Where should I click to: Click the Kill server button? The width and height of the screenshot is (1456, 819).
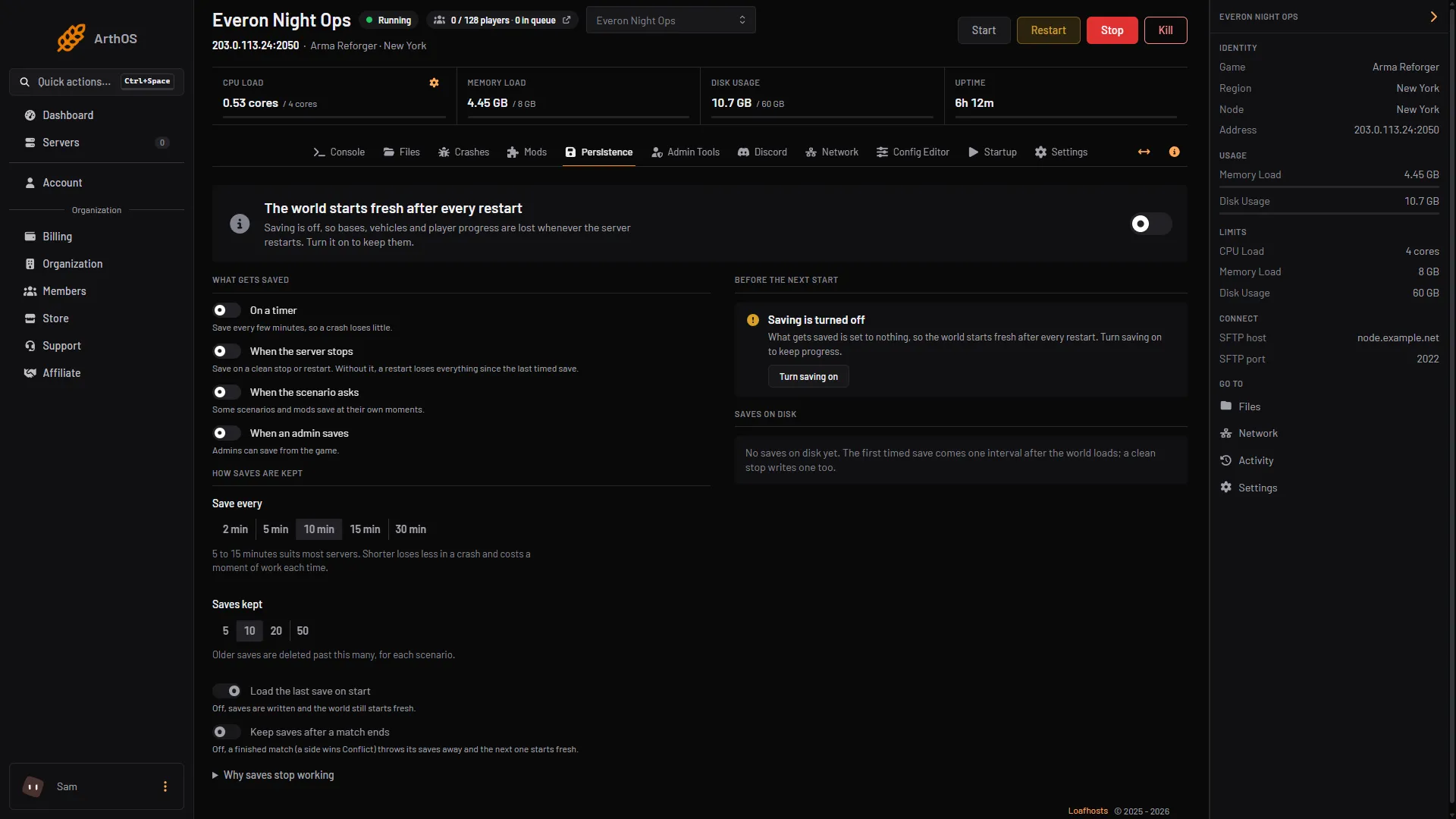pos(1166,30)
